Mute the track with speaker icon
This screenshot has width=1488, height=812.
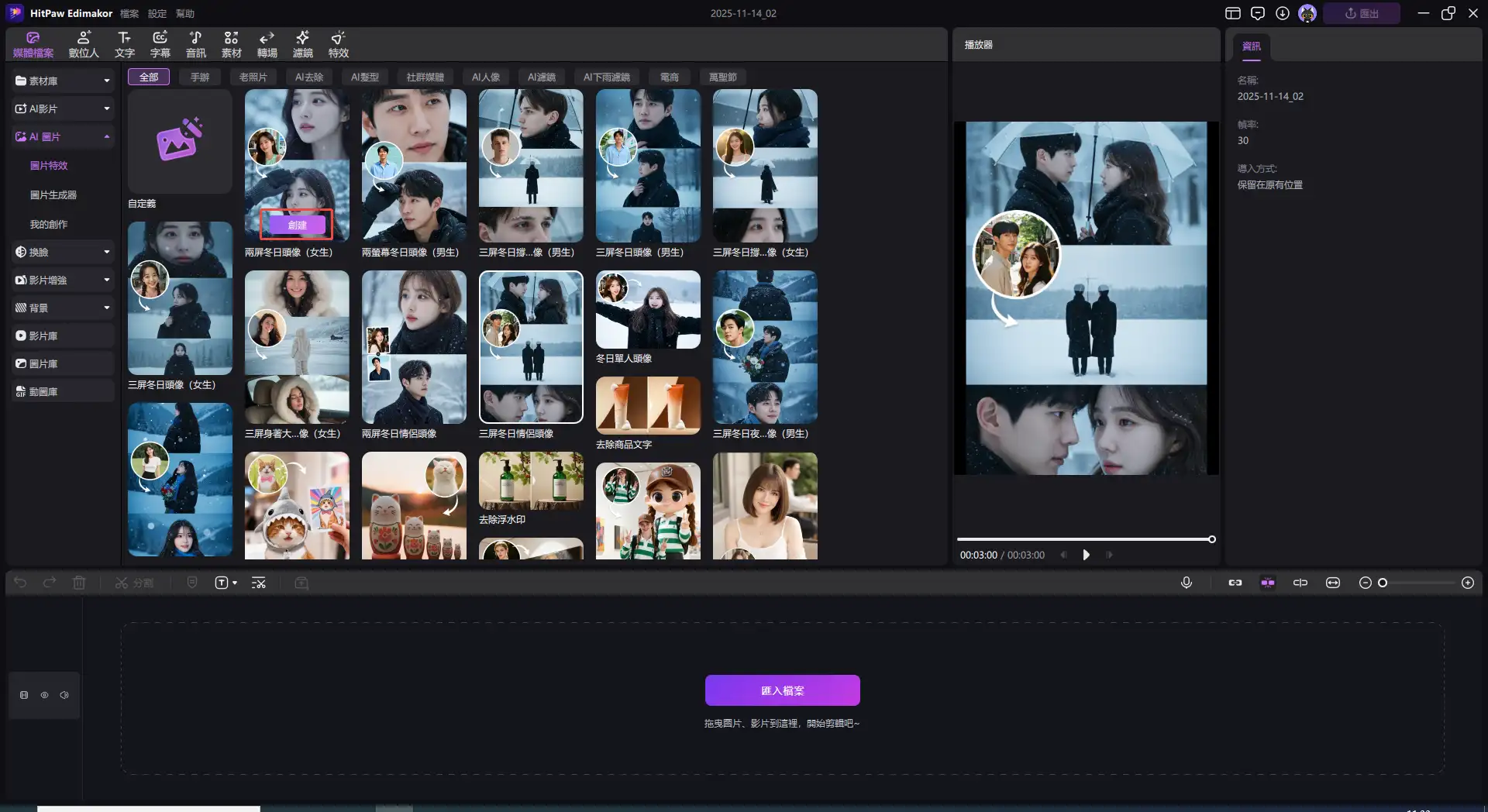[64, 695]
